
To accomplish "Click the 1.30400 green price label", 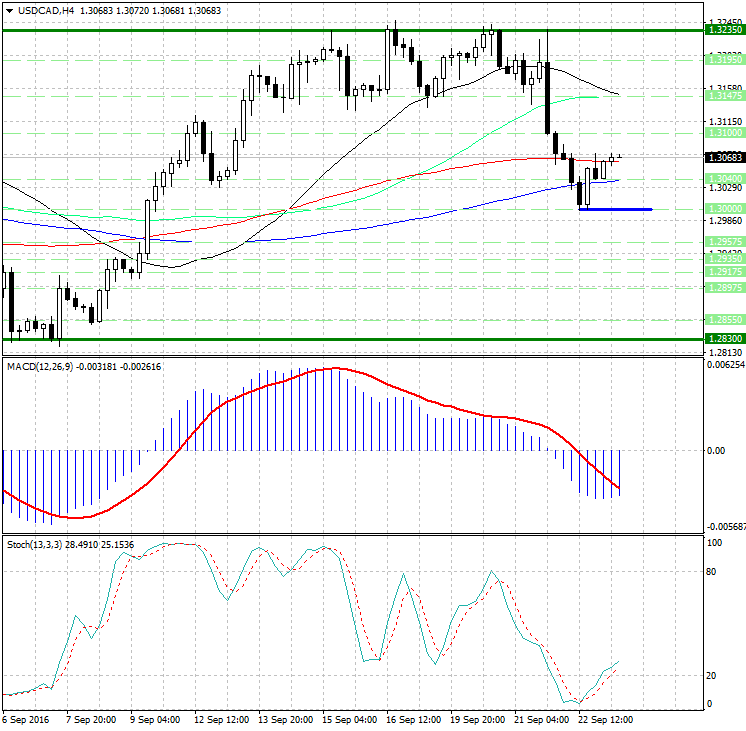I will pyautogui.click(x=723, y=178).
